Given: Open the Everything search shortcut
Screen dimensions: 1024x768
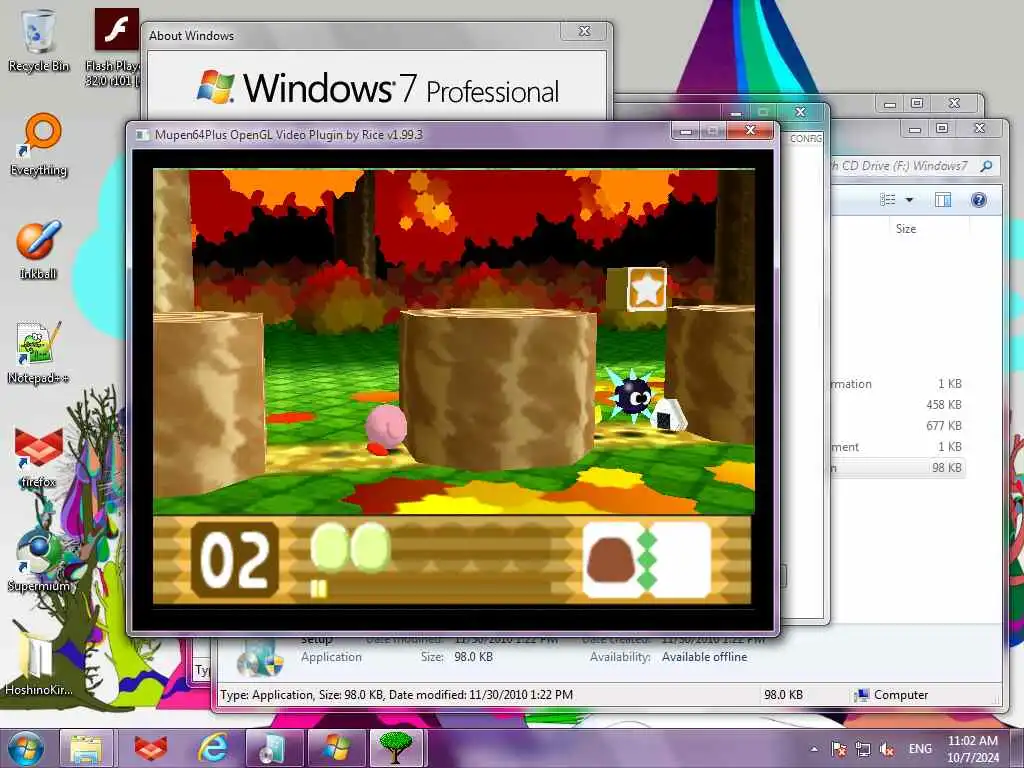Looking at the screenshot, I should [x=39, y=145].
